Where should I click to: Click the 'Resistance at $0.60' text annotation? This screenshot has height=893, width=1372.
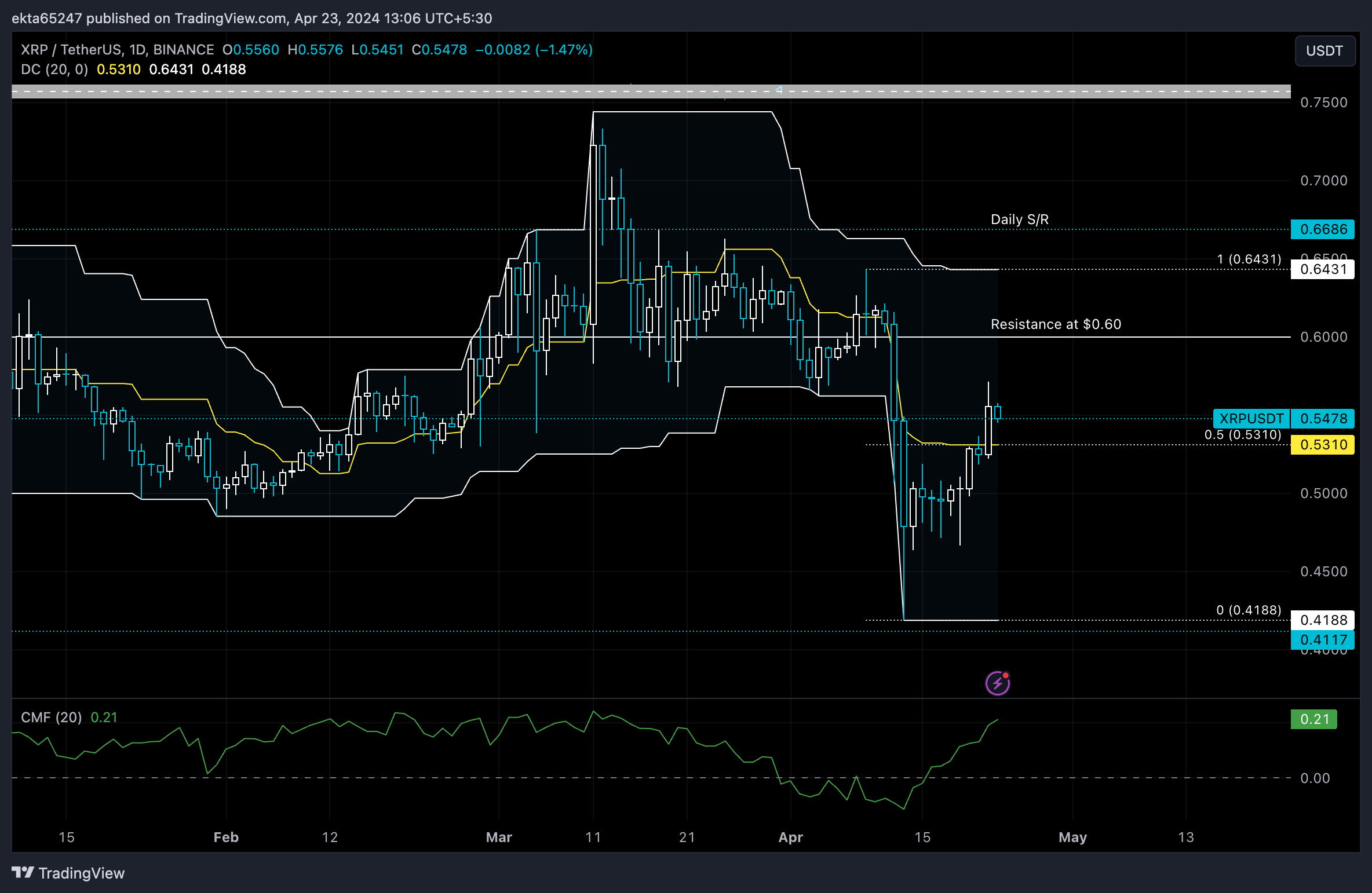click(x=1056, y=324)
